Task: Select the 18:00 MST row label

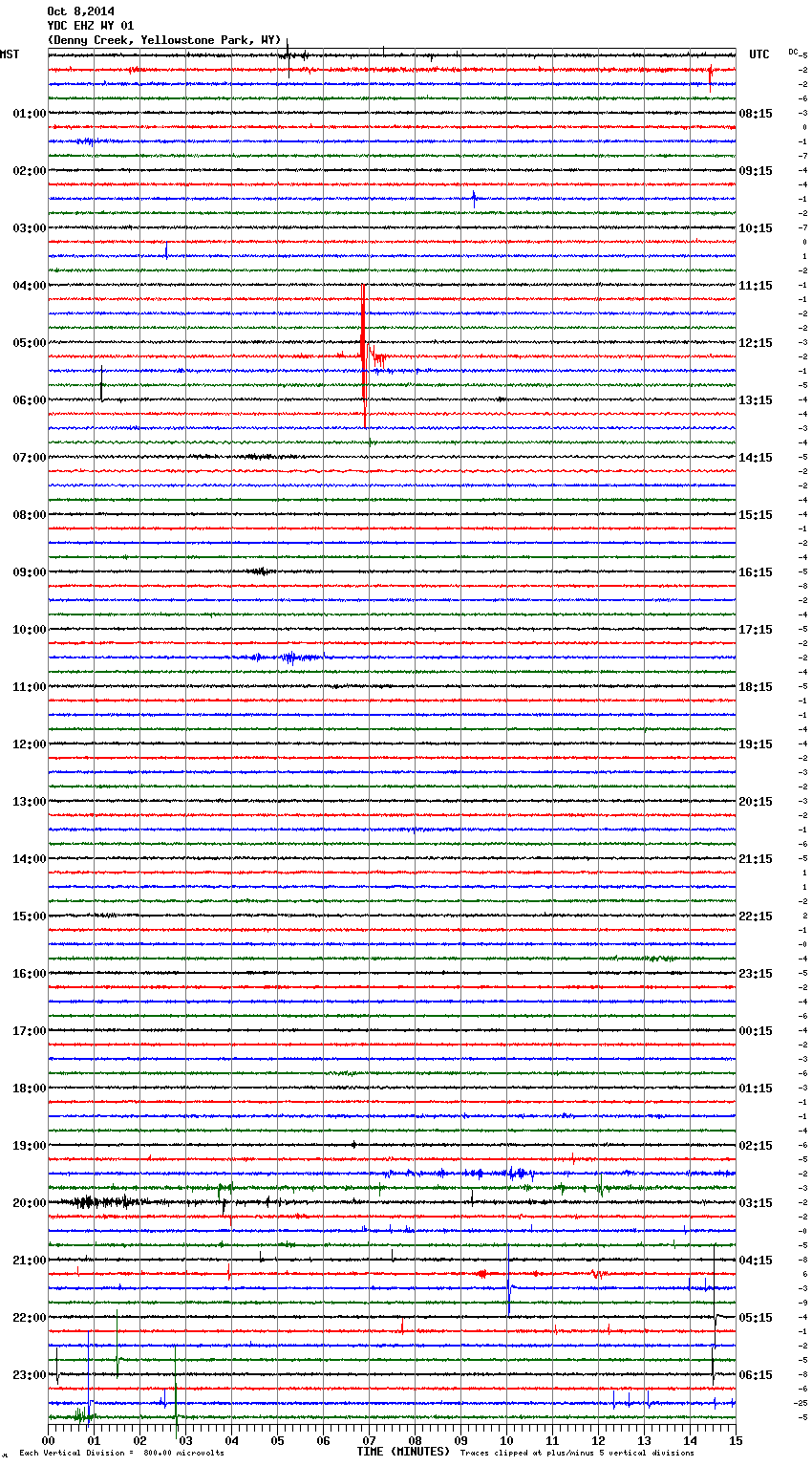Action: [30, 1089]
